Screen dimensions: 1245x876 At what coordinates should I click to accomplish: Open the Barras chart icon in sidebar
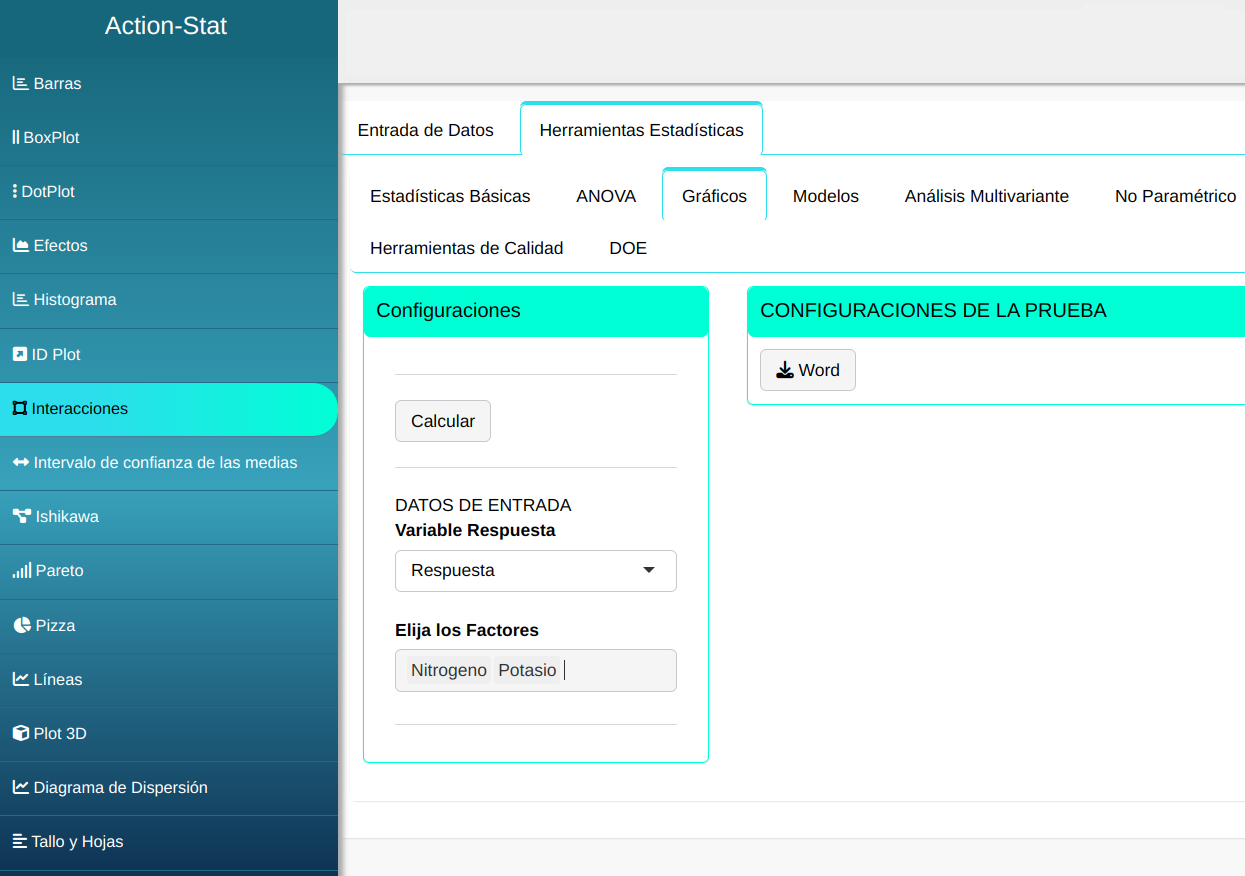20,84
